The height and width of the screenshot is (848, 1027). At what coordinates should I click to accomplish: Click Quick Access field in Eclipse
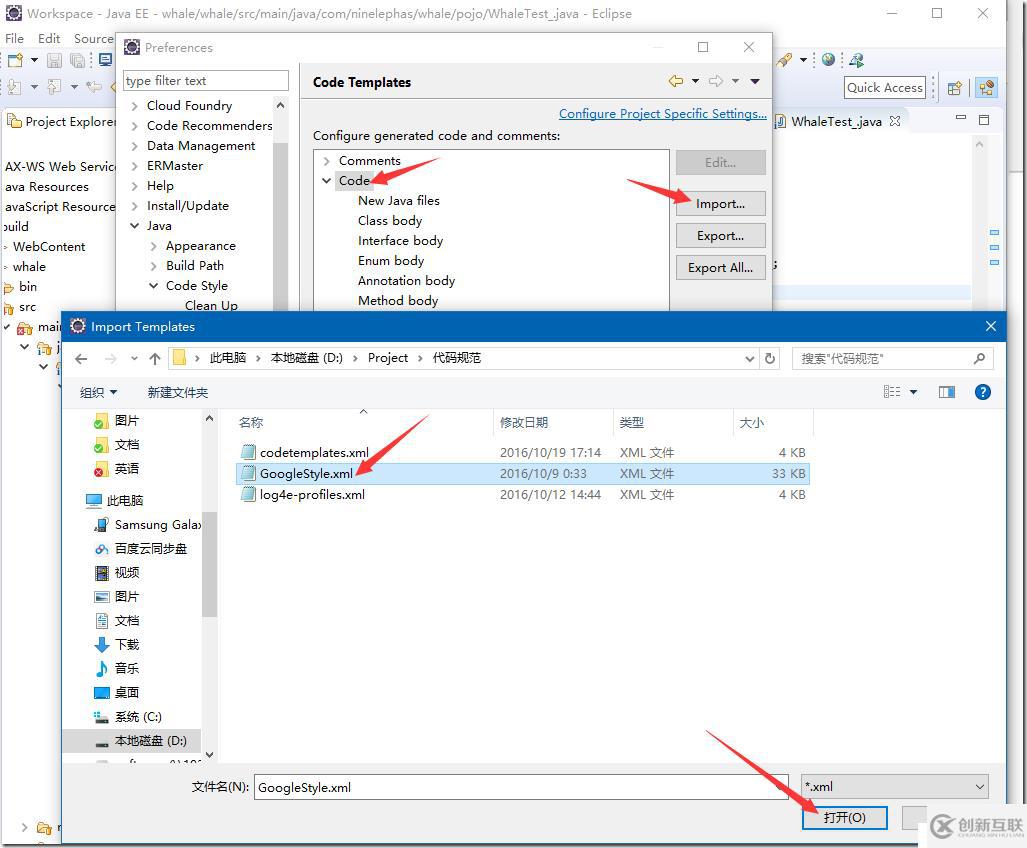[x=885, y=88]
